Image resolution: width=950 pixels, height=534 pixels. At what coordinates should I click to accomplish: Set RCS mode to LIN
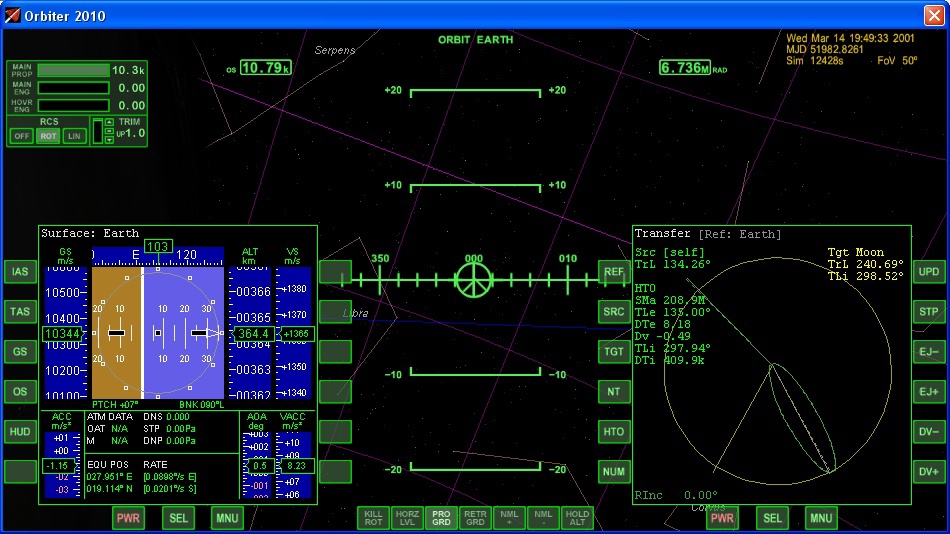coord(74,136)
